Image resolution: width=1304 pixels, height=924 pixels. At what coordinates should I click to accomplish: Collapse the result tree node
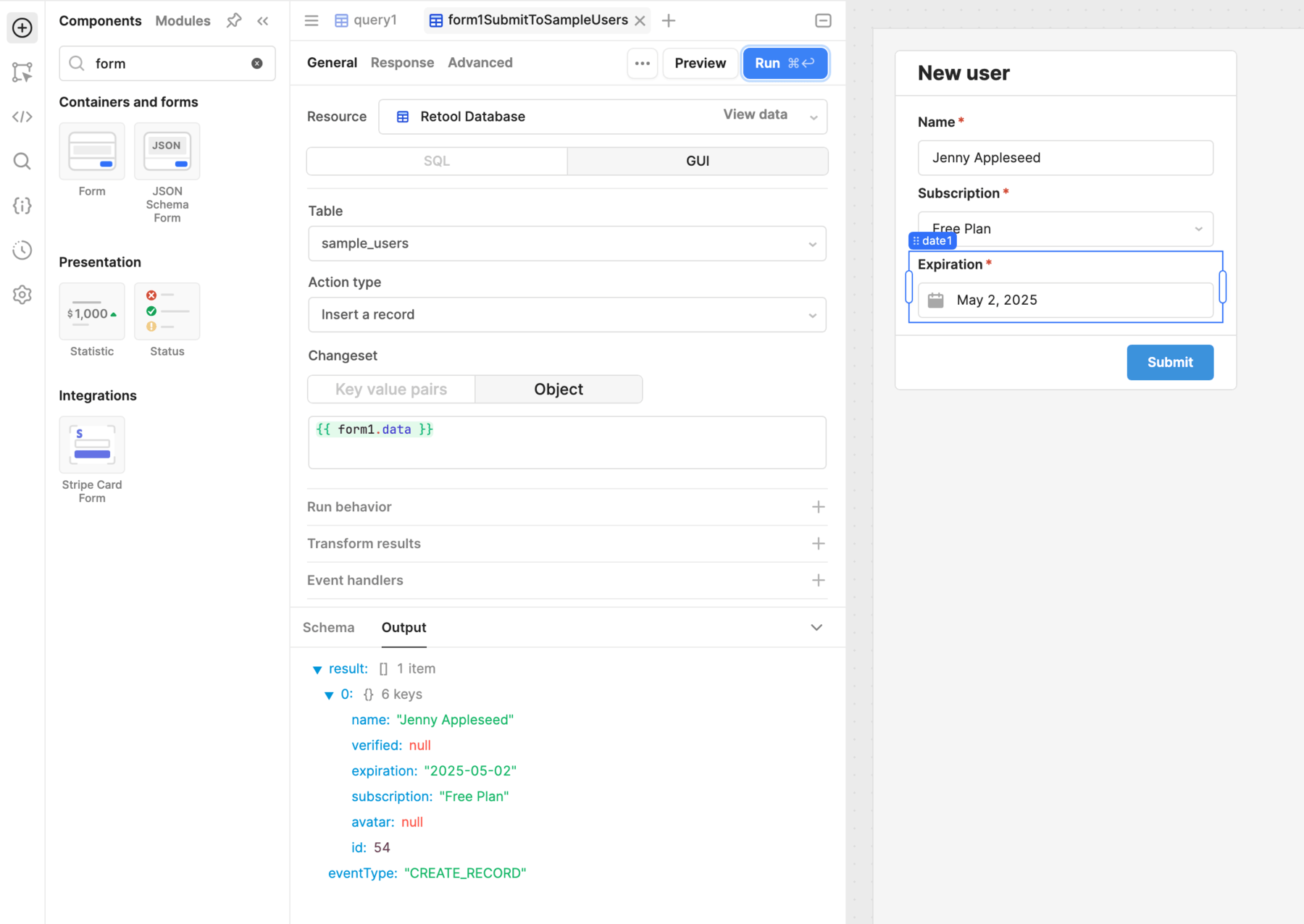tap(317, 670)
